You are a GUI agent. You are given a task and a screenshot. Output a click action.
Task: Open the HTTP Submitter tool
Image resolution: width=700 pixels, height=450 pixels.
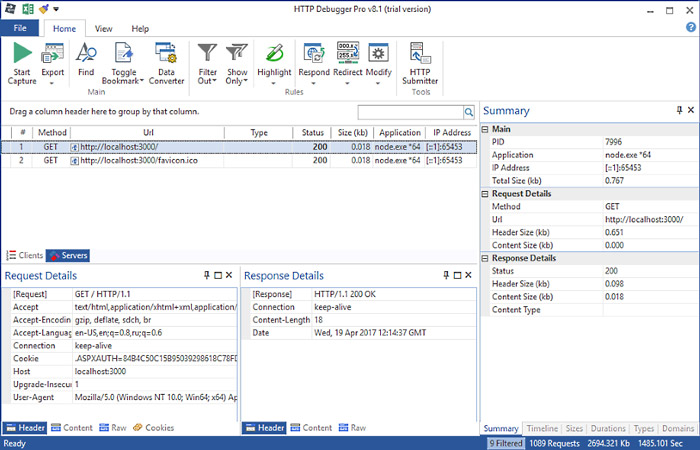420,63
